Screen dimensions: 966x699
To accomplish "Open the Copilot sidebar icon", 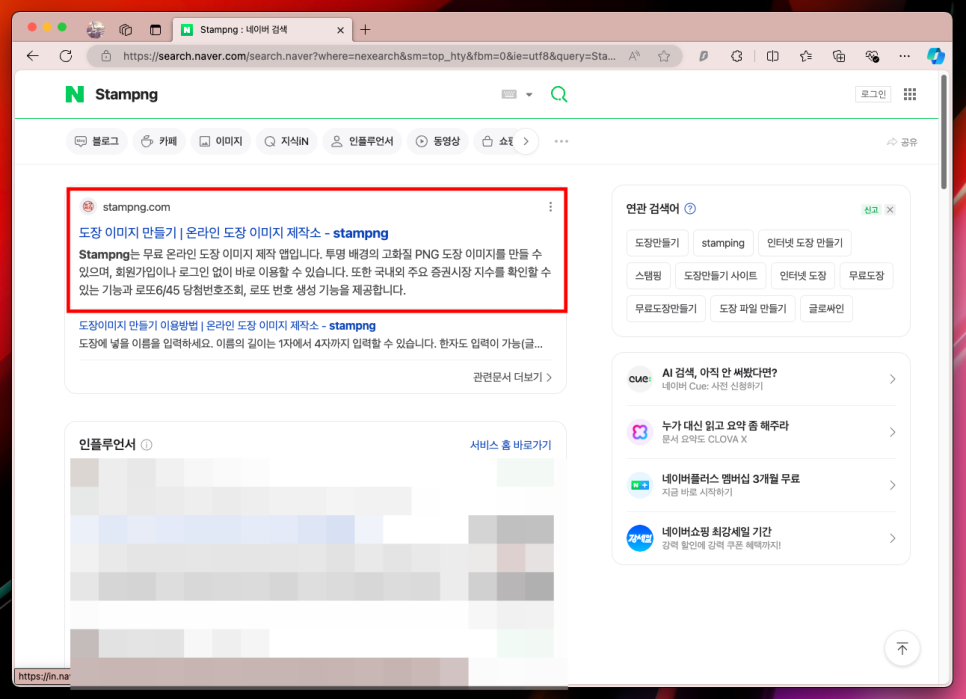I will [x=936, y=56].
